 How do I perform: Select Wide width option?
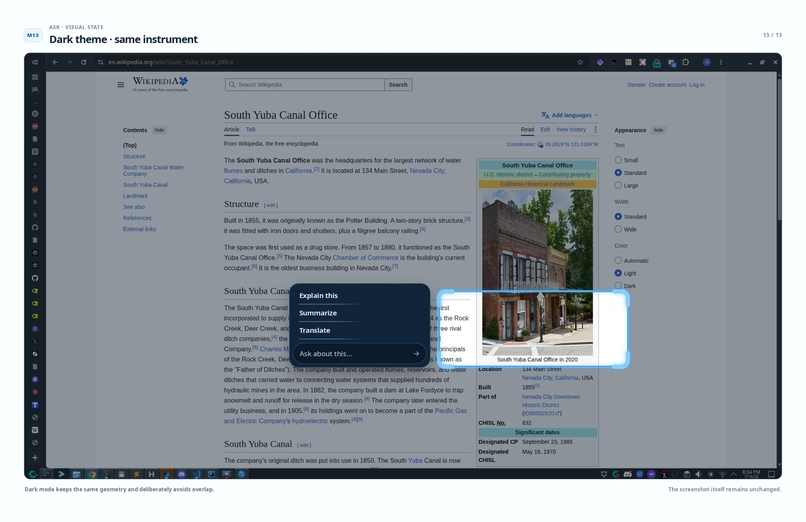(x=618, y=229)
